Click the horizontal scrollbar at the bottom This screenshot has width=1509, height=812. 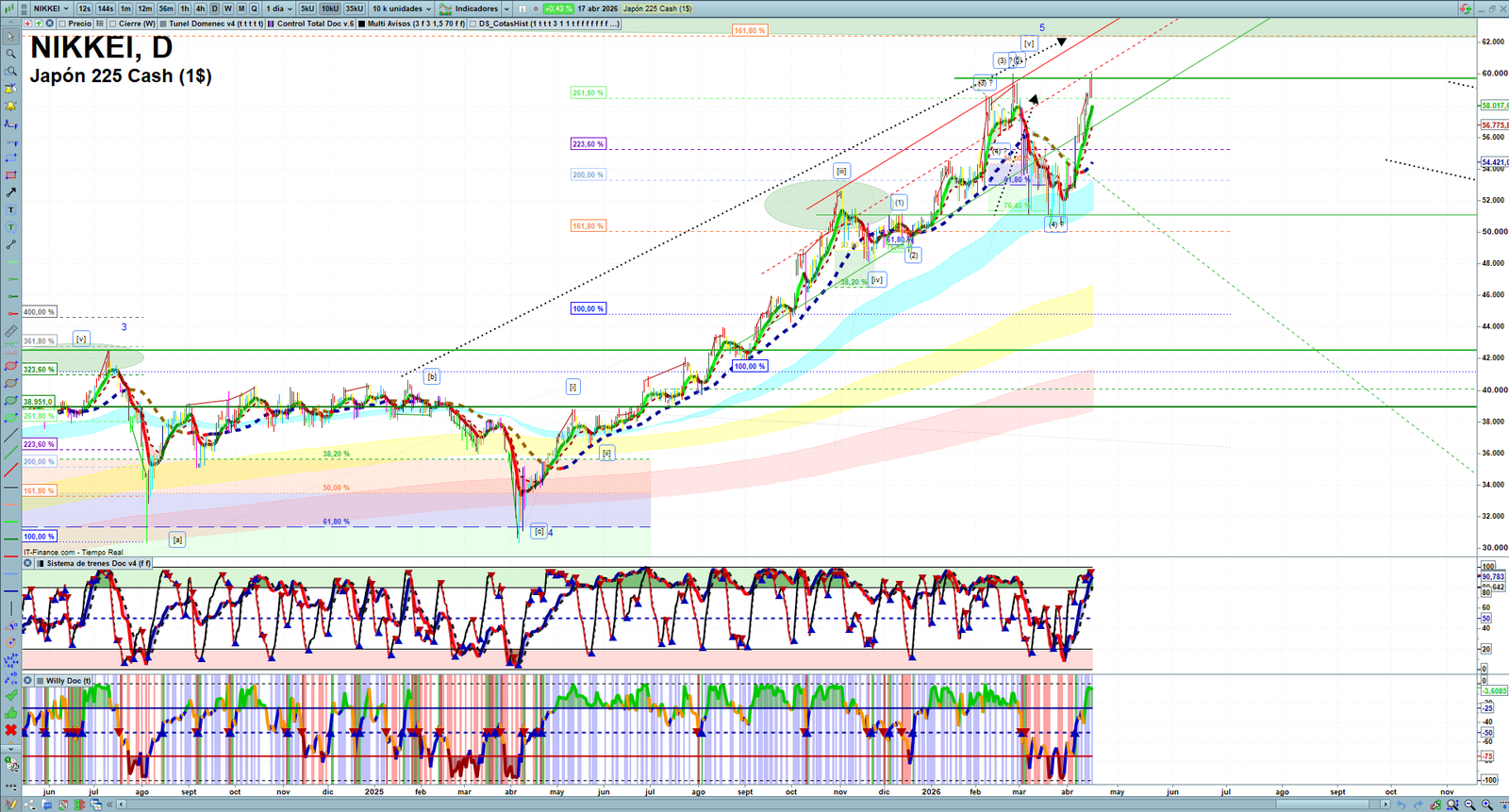coord(754,804)
